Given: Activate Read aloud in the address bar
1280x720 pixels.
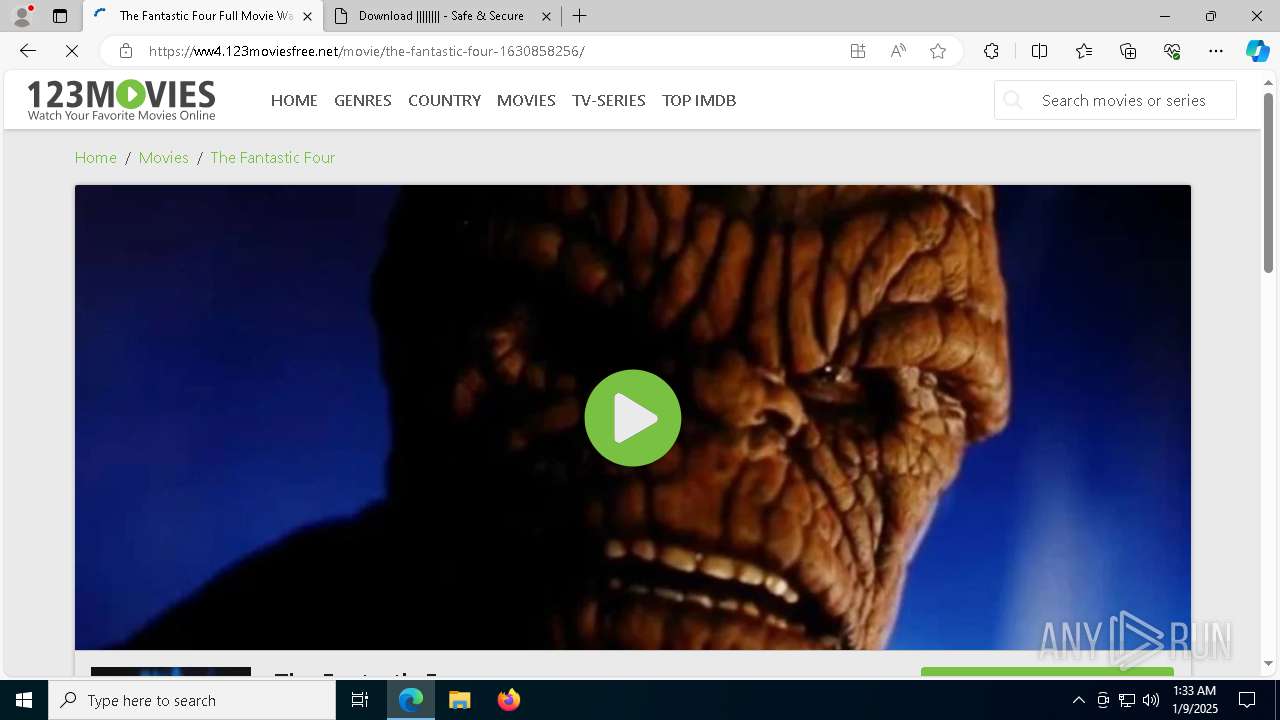Looking at the screenshot, I should [898, 51].
